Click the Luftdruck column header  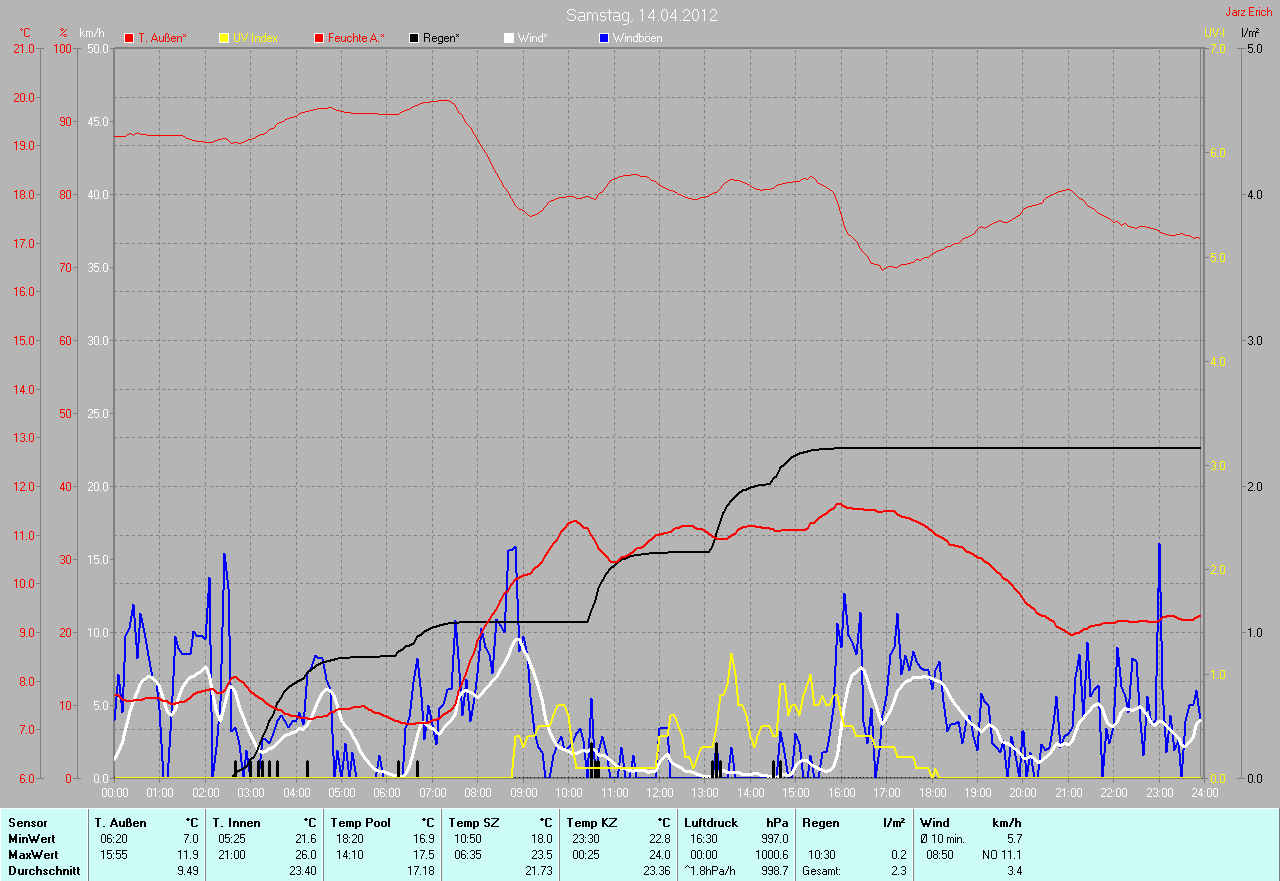coord(711,822)
